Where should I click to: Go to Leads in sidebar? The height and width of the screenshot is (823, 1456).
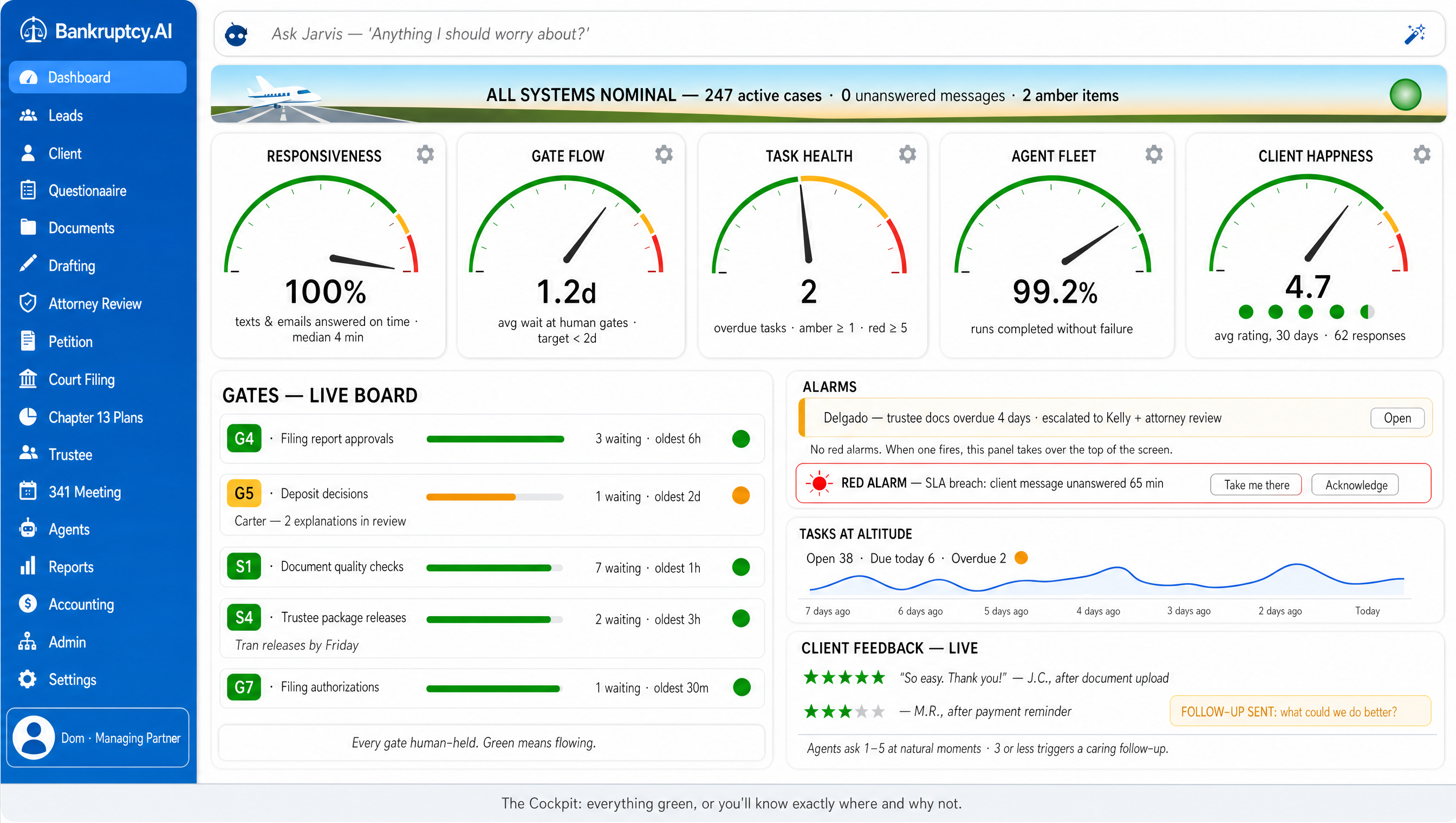click(x=98, y=115)
